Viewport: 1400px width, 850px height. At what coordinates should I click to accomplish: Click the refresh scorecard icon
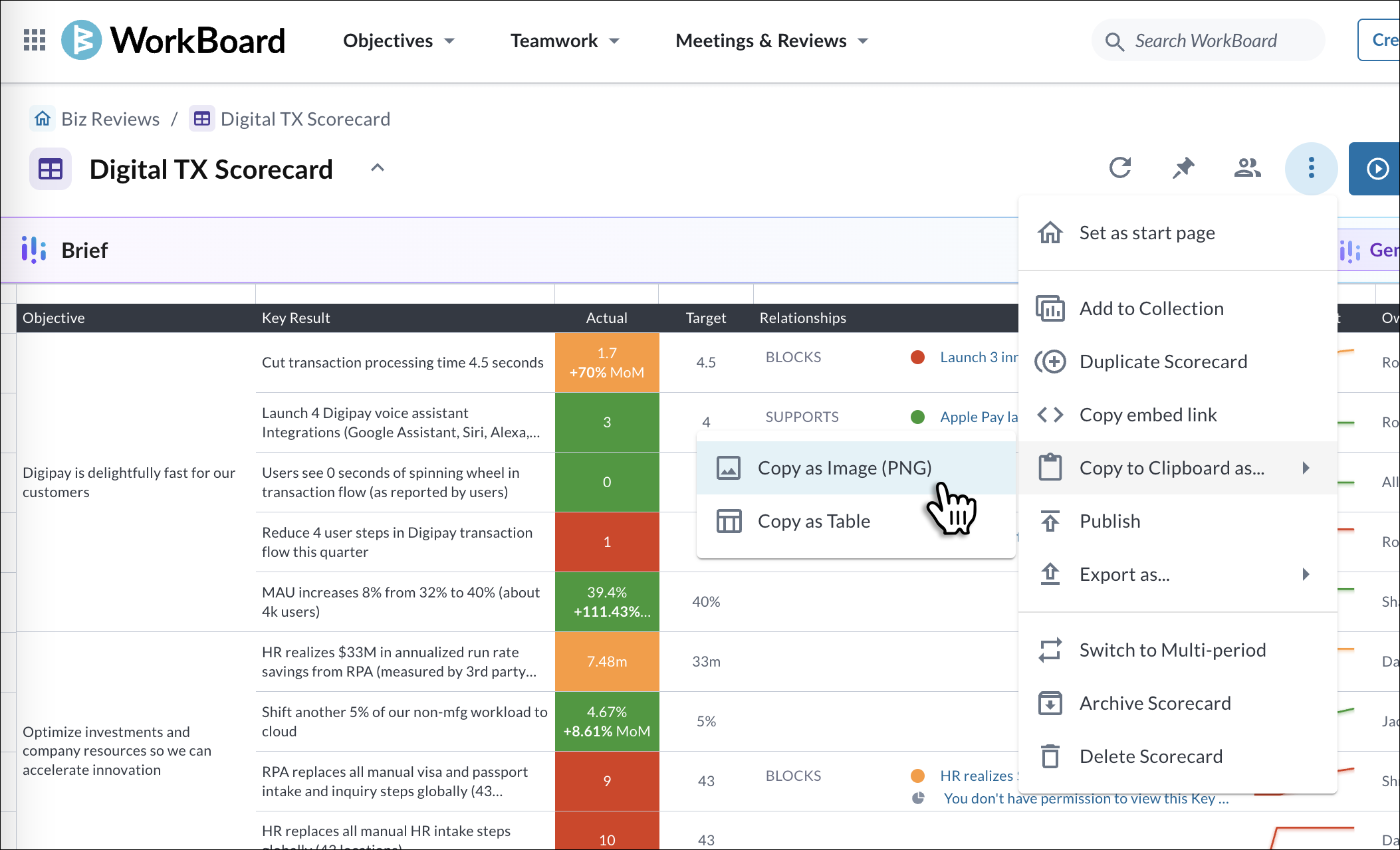[x=1120, y=168]
